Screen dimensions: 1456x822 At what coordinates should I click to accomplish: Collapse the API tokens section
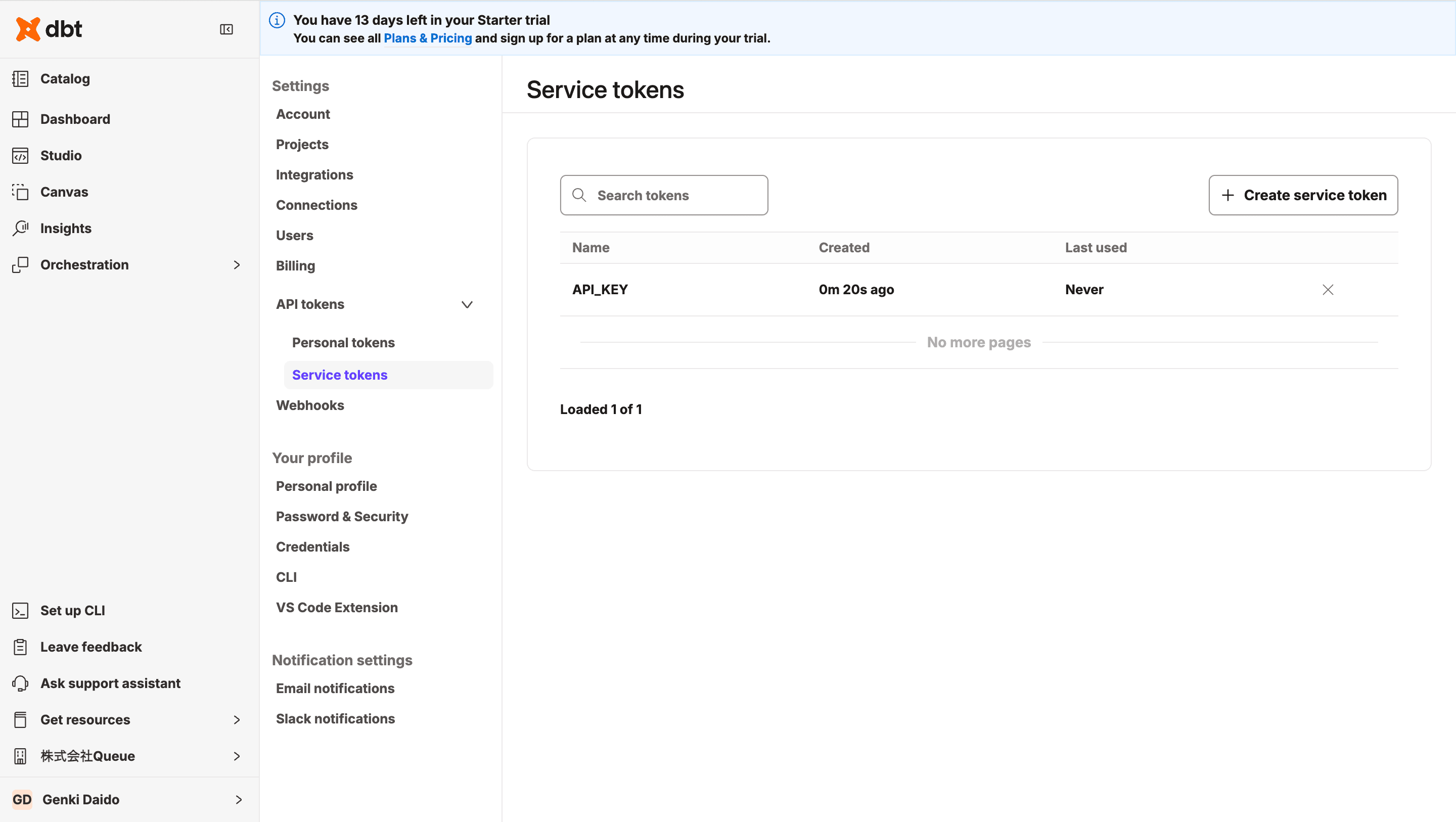[467, 304]
